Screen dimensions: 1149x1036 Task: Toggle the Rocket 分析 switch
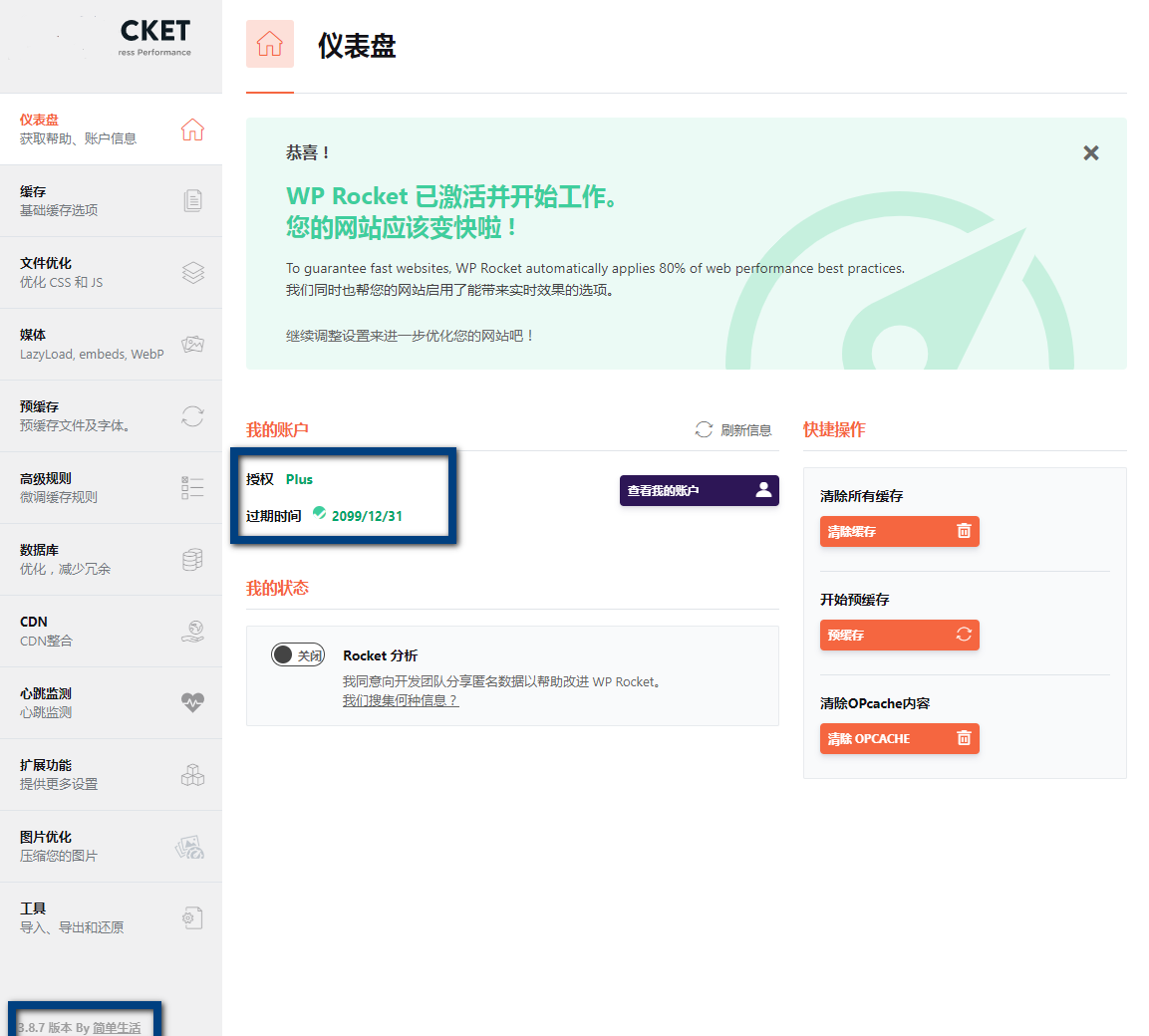[297, 654]
